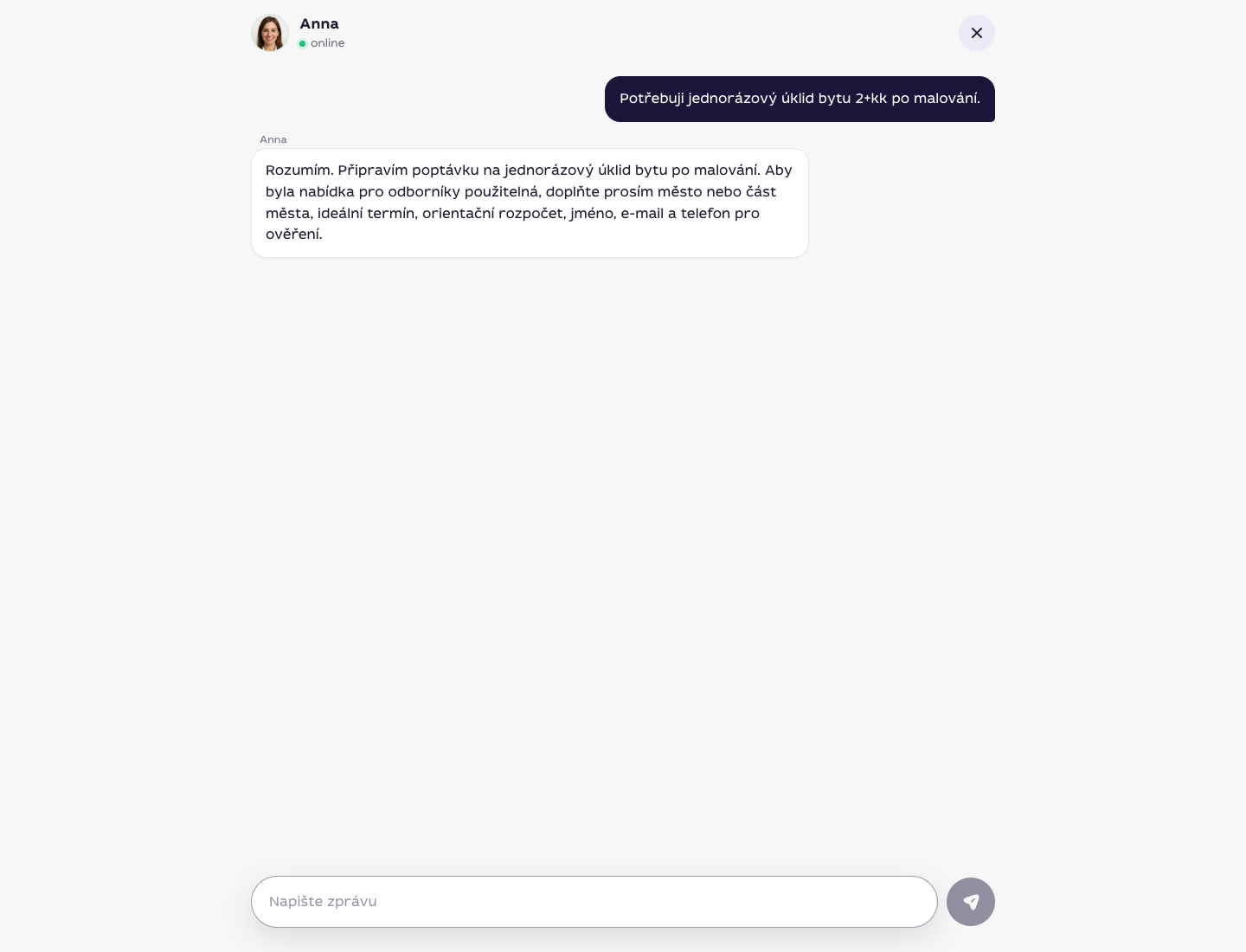Screen dimensions: 1246x952
Task: Click 'orientační rozpočet' in the reply message
Action: pos(492,213)
